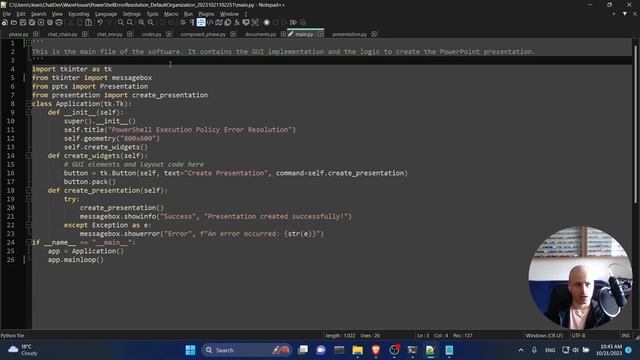Viewport: 640px width, 360px height.
Task: Close the phase.py tab
Action: pyautogui.click(x=36, y=34)
